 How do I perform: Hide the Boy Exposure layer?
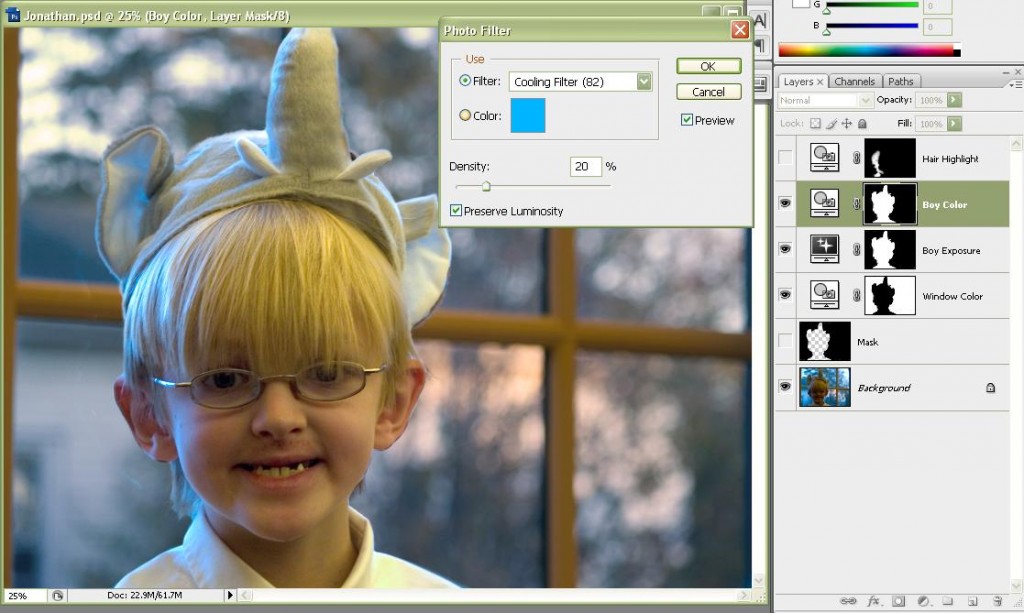pos(785,249)
